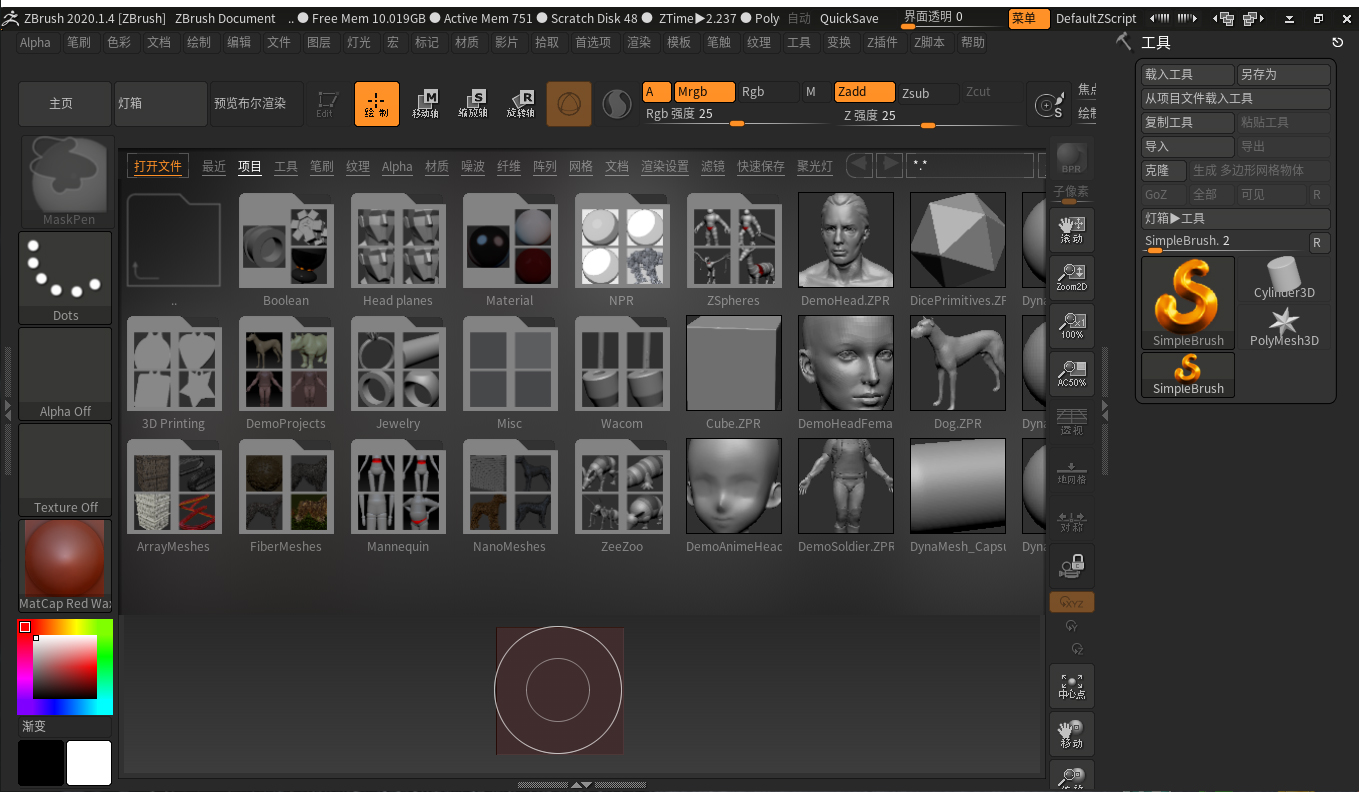Activate the 绘制 (Draw) mode icon
Viewport: 1359px width, 792px height.
click(x=377, y=104)
